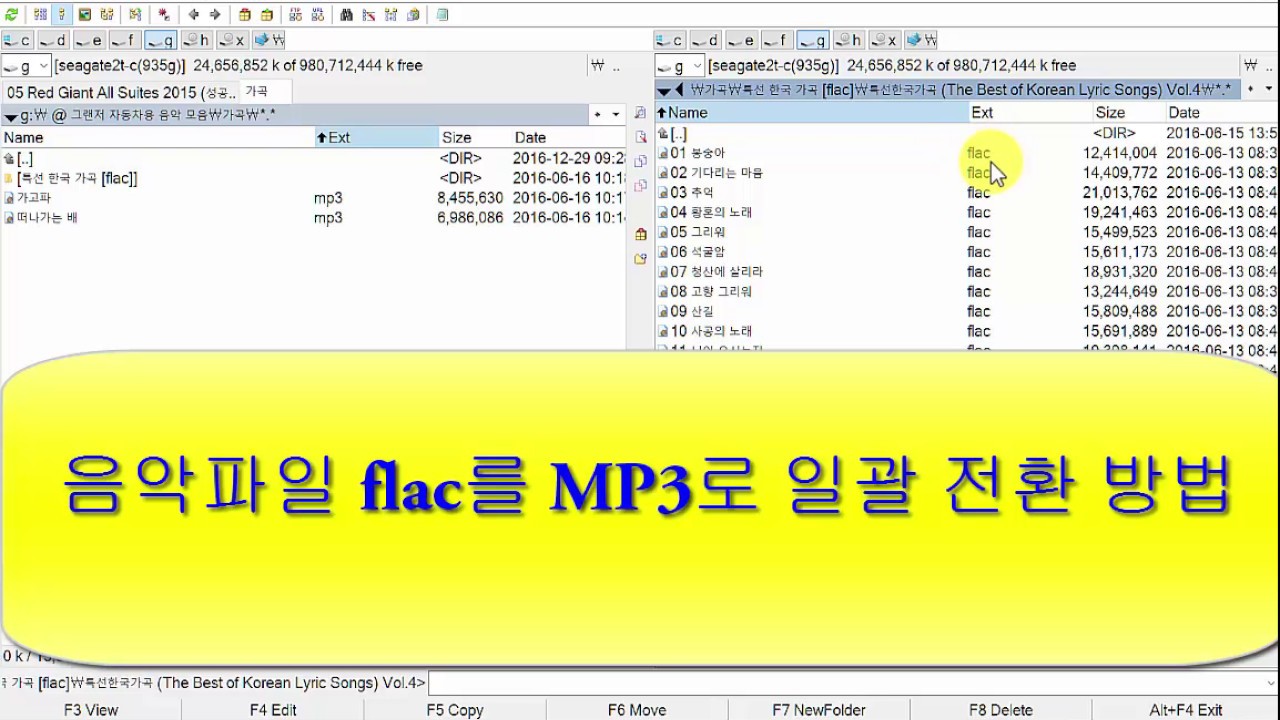Select drive d in left panel drive bar

tap(53, 40)
